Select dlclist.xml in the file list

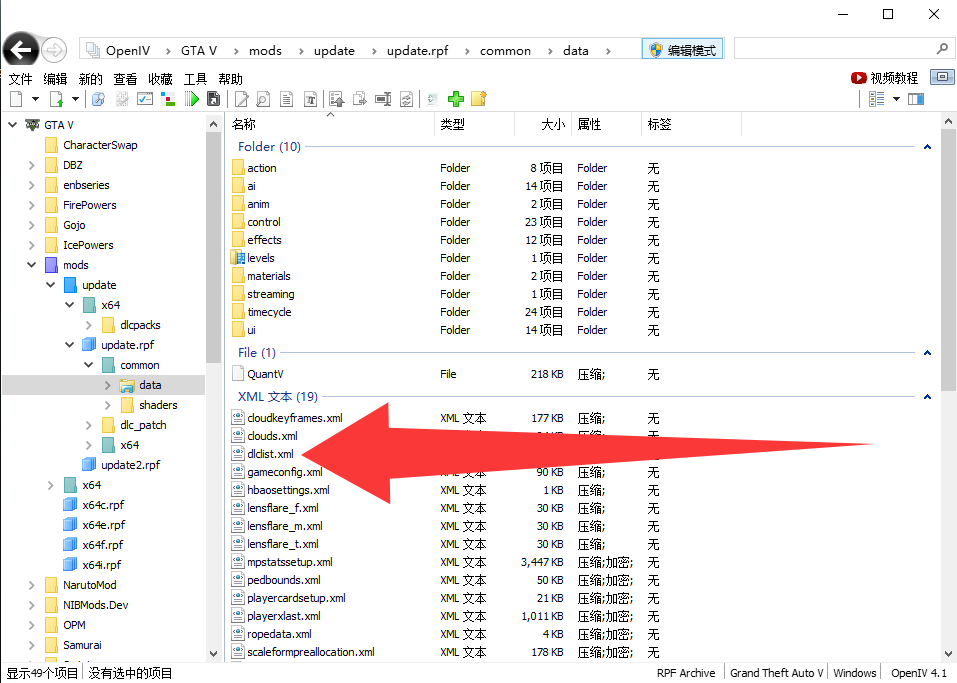[x=270, y=454]
